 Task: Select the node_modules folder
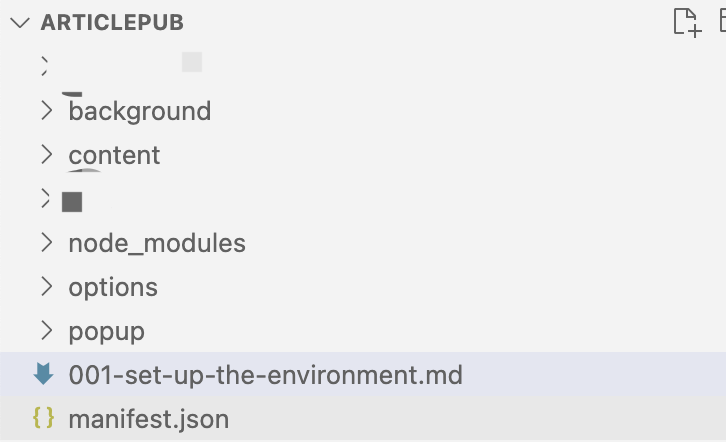pos(157,243)
